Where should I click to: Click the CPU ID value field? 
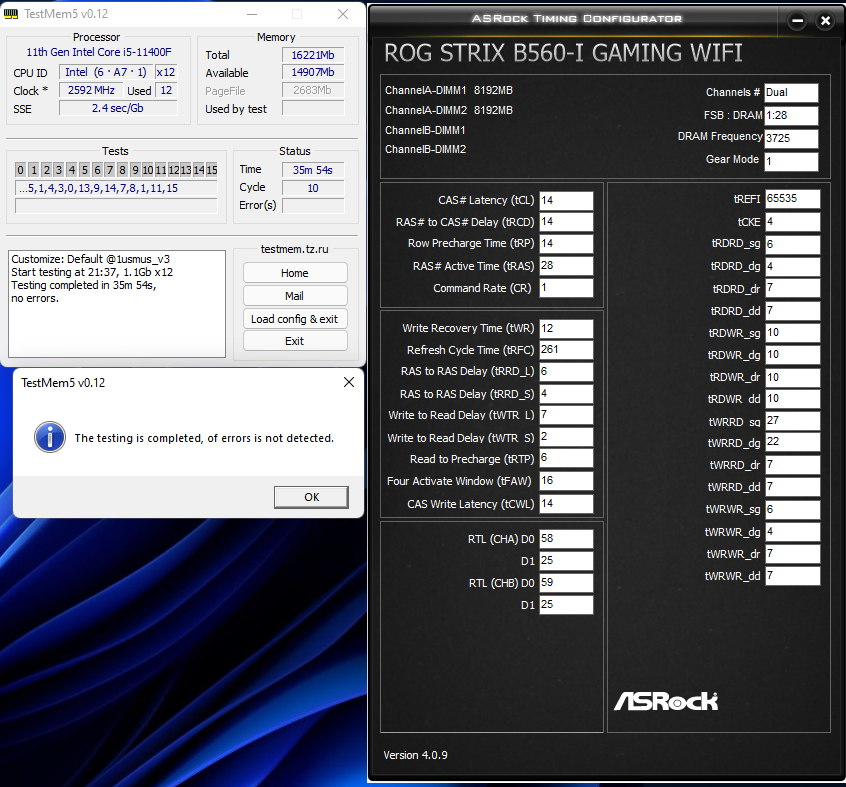click(x=106, y=72)
